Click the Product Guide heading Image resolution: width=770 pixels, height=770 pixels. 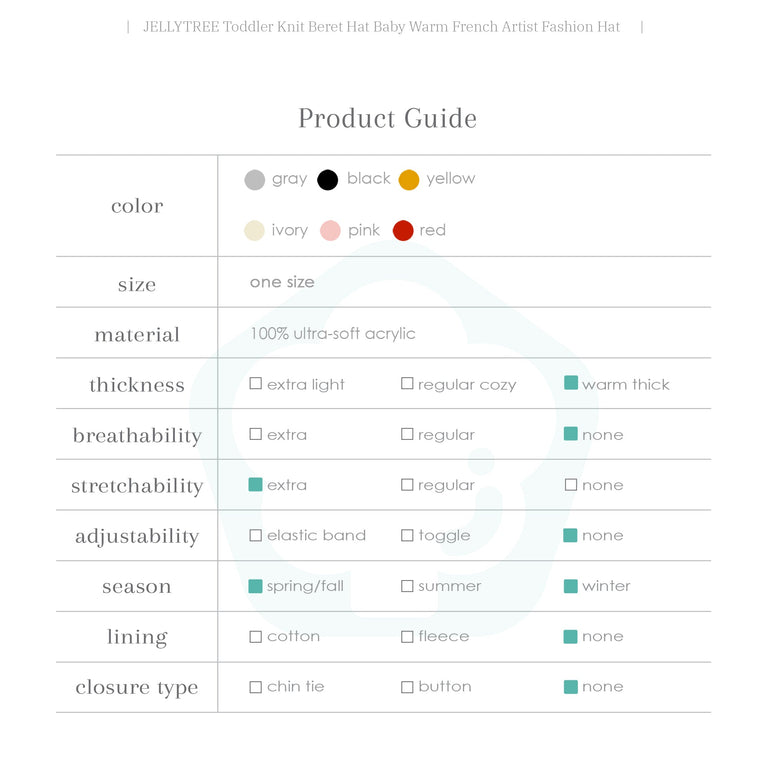(387, 118)
